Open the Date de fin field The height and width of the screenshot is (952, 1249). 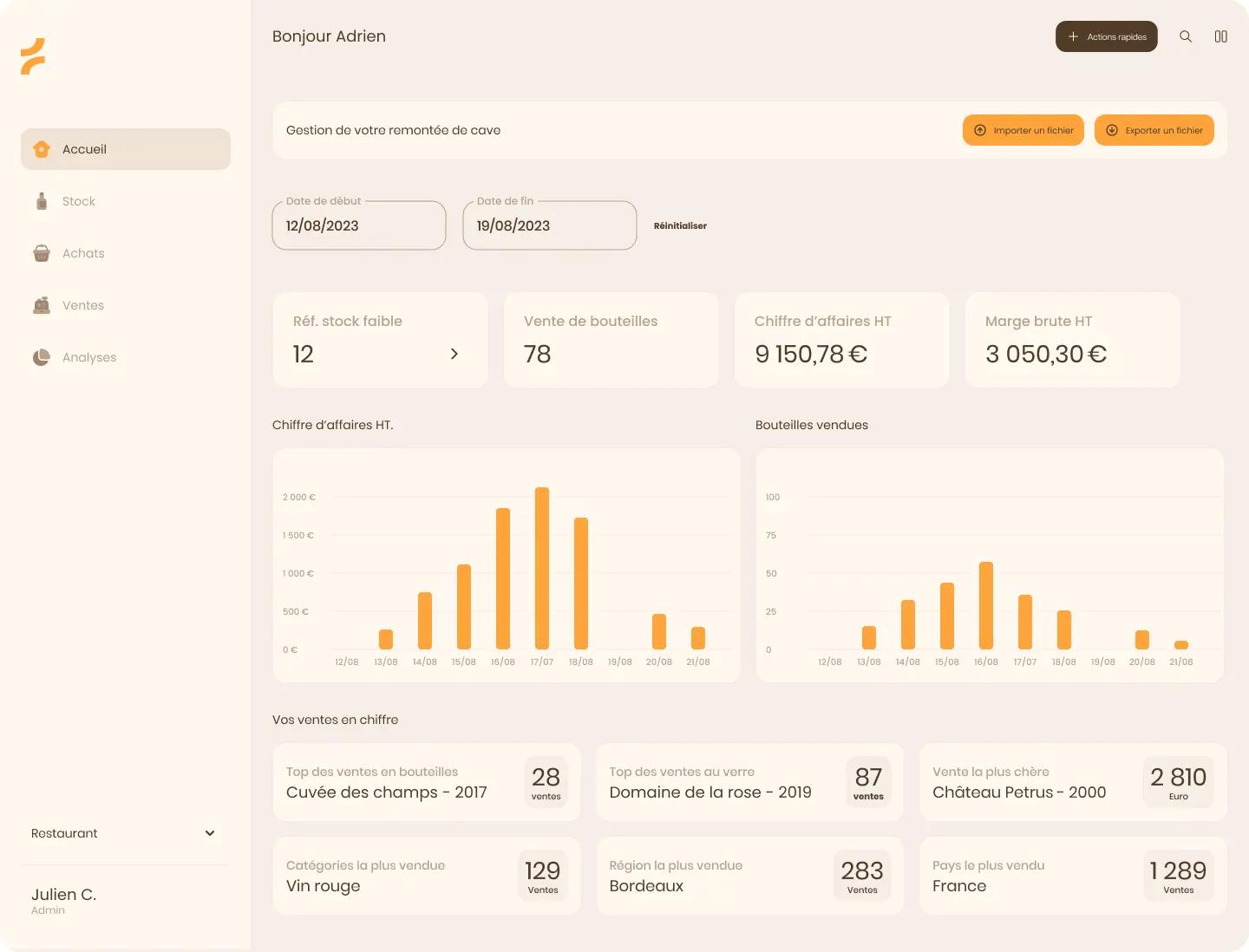click(550, 225)
